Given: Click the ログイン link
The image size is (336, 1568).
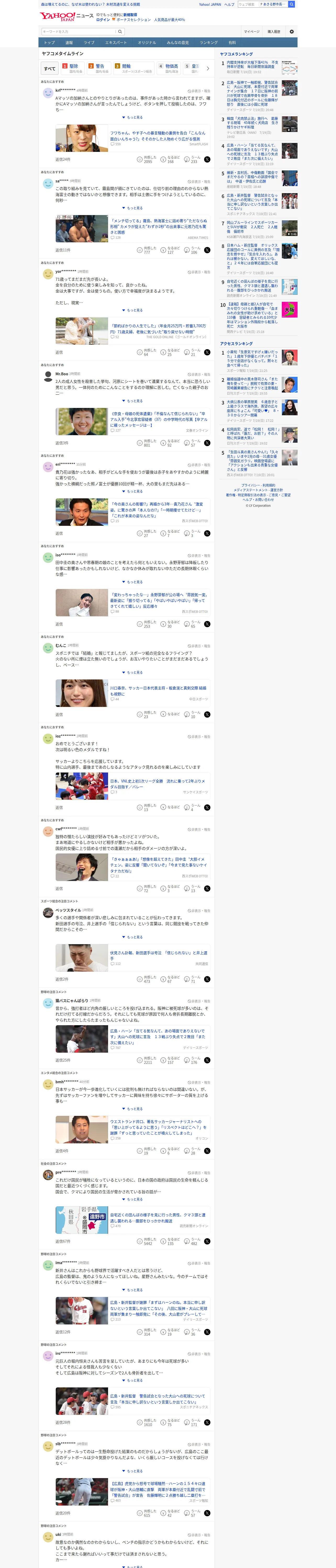Looking at the screenshot, I should 103,20.
